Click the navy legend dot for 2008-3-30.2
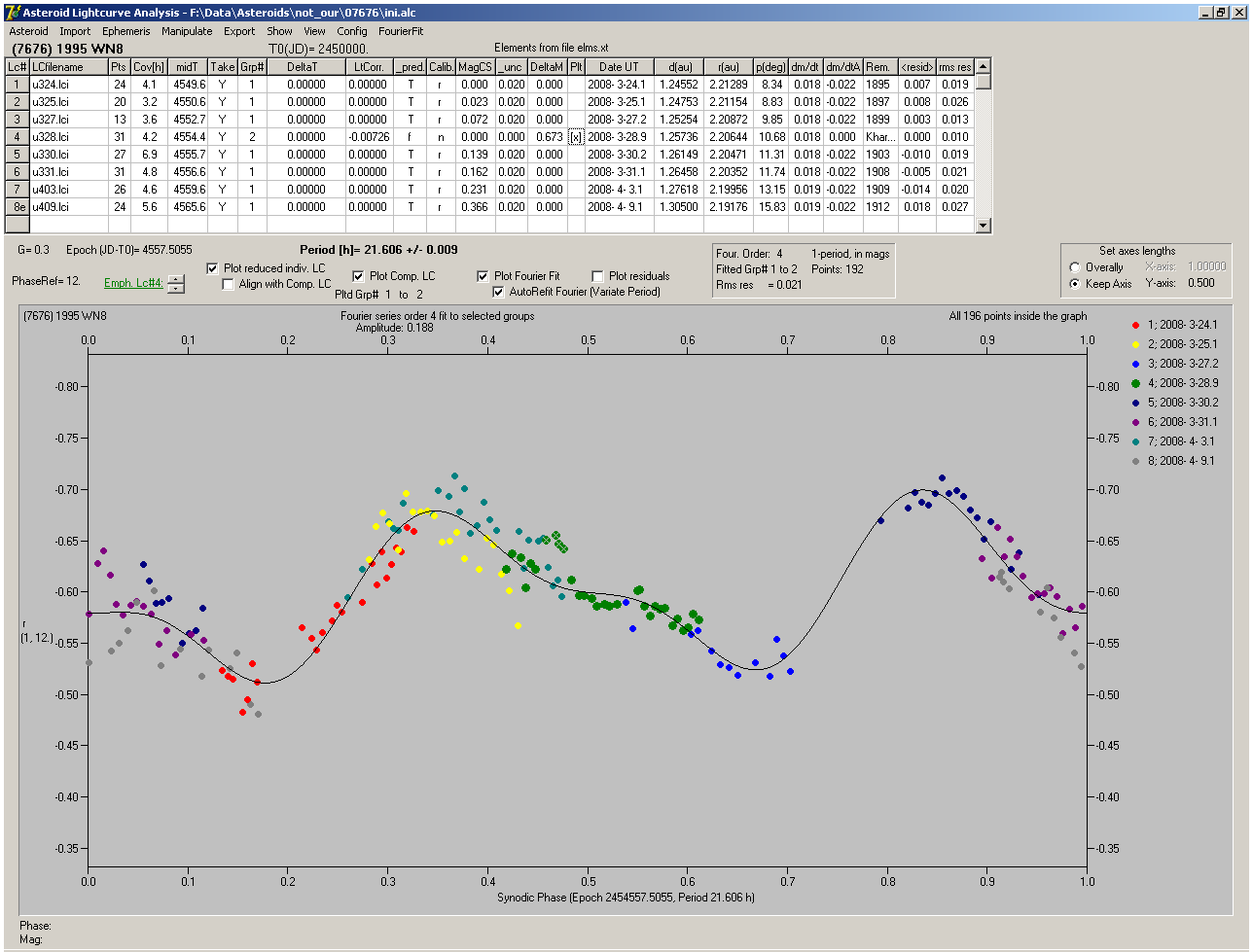The height and width of the screenshot is (952, 1253). click(1136, 403)
